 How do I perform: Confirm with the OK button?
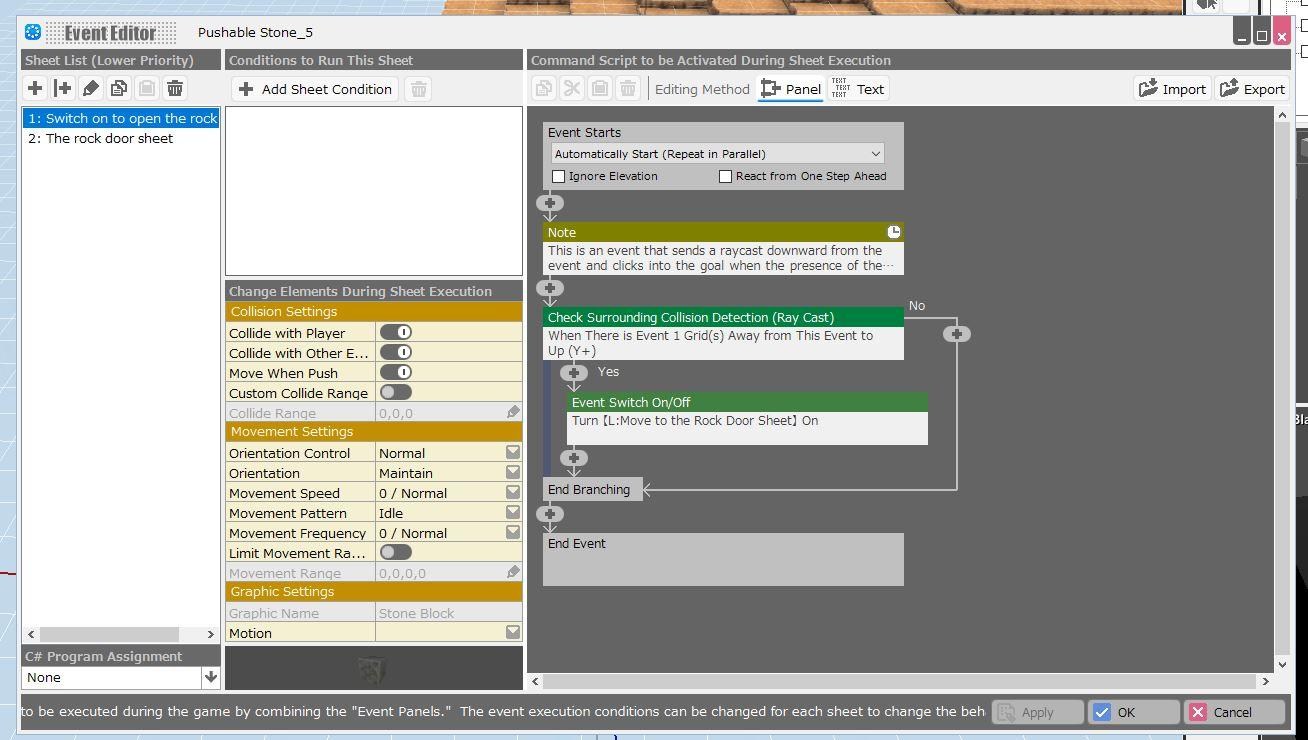[x=1134, y=712]
